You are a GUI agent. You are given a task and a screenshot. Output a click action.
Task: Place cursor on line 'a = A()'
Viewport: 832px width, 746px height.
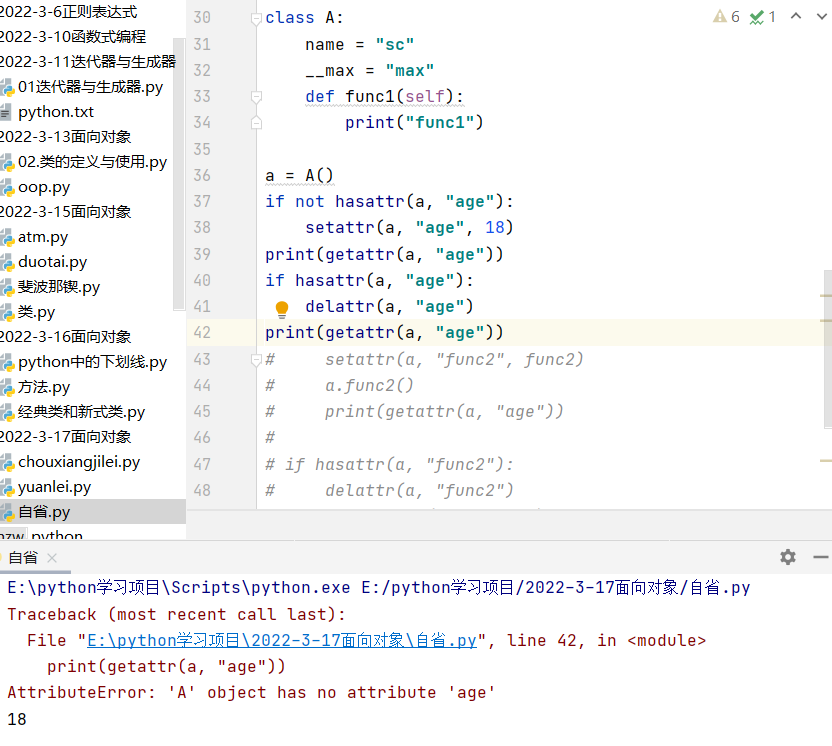point(299,176)
